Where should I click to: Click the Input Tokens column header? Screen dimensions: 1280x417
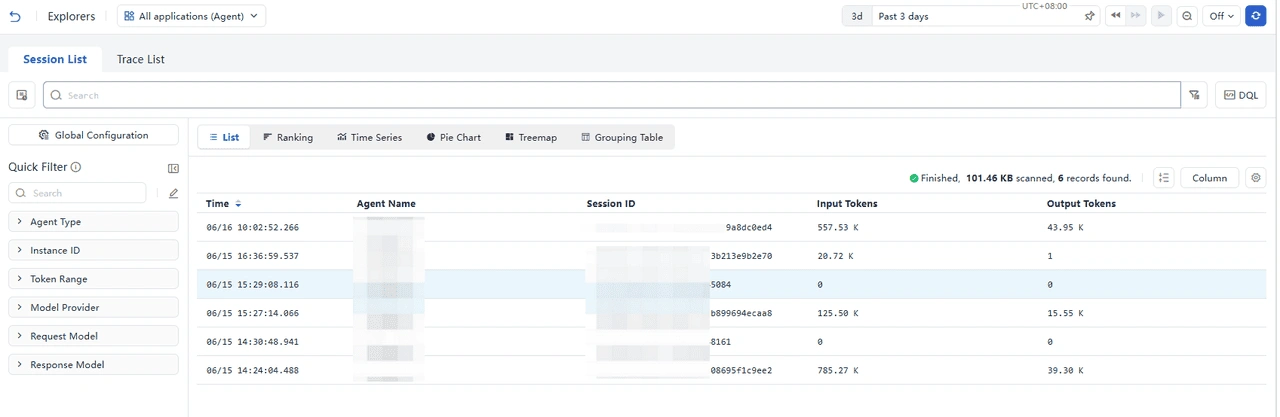847,204
